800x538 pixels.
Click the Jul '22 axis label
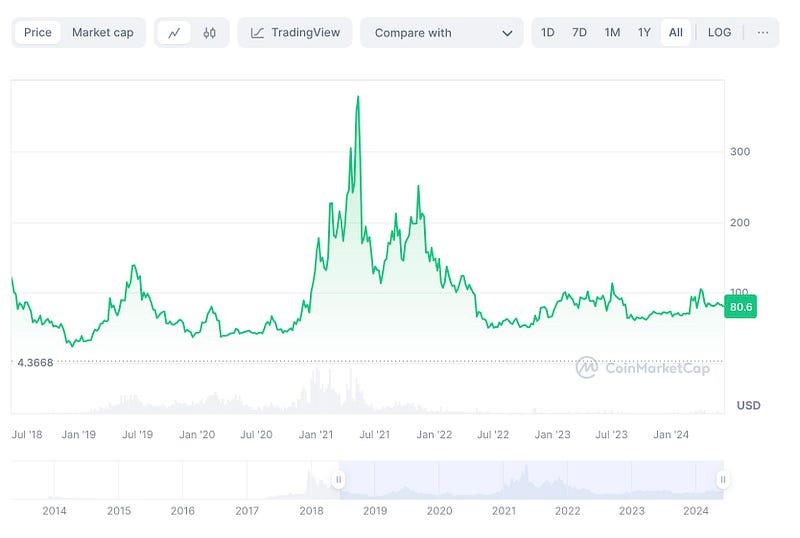click(x=493, y=434)
